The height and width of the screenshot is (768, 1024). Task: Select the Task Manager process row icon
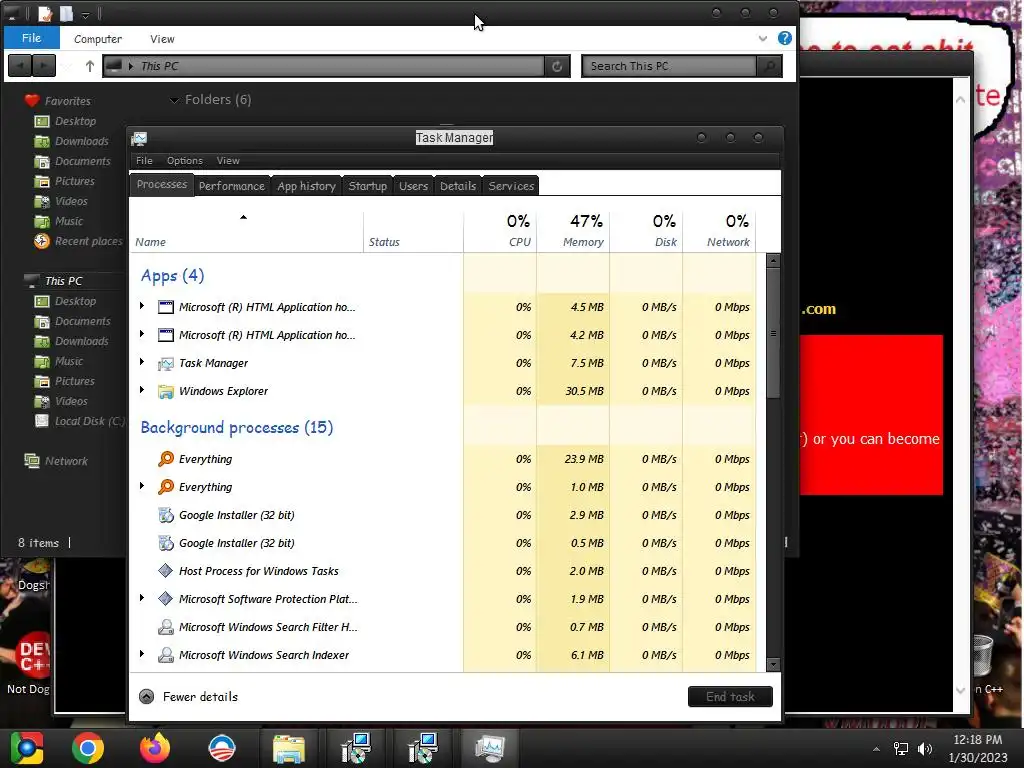166,363
